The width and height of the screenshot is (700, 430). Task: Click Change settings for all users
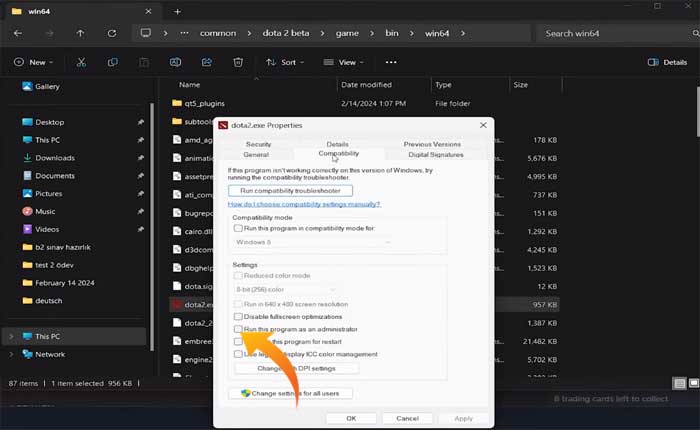click(290, 393)
